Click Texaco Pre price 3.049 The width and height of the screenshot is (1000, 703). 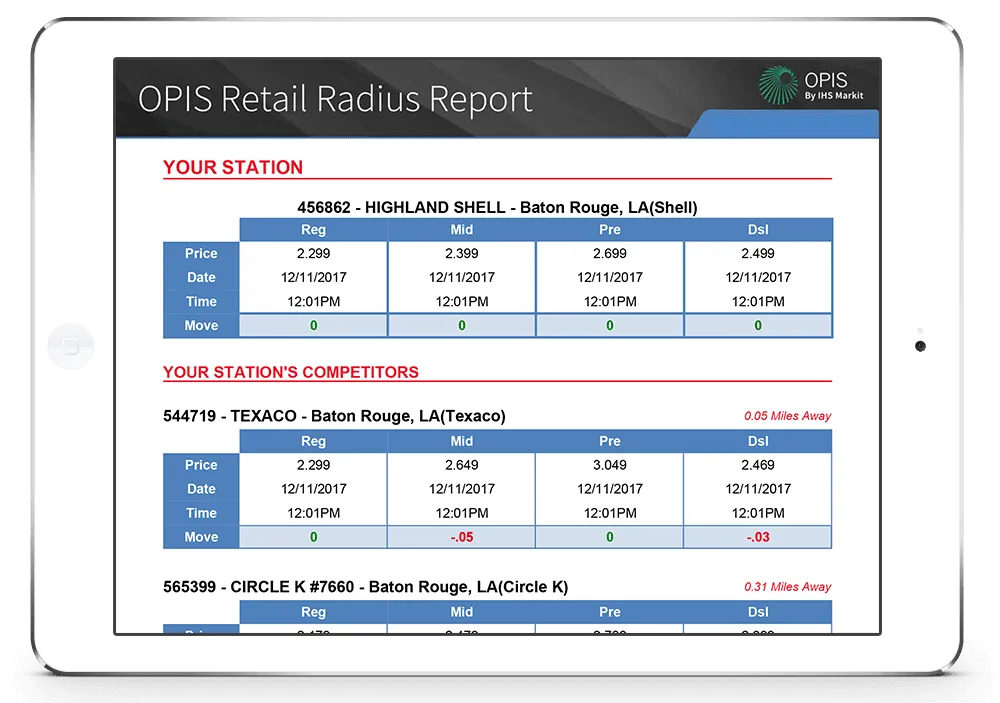[x=610, y=465]
